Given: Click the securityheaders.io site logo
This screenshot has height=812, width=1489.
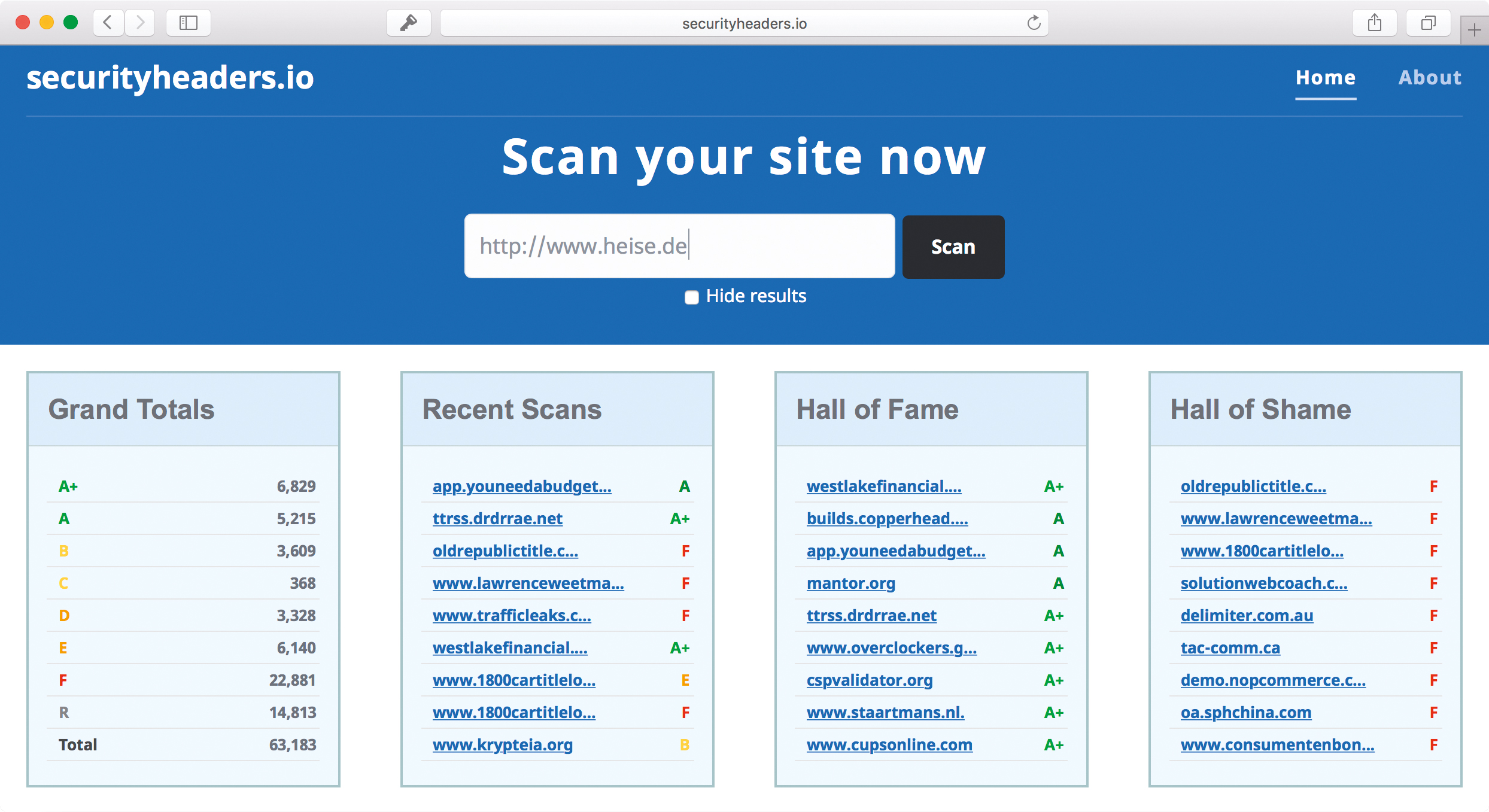Looking at the screenshot, I should pos(170,78).
